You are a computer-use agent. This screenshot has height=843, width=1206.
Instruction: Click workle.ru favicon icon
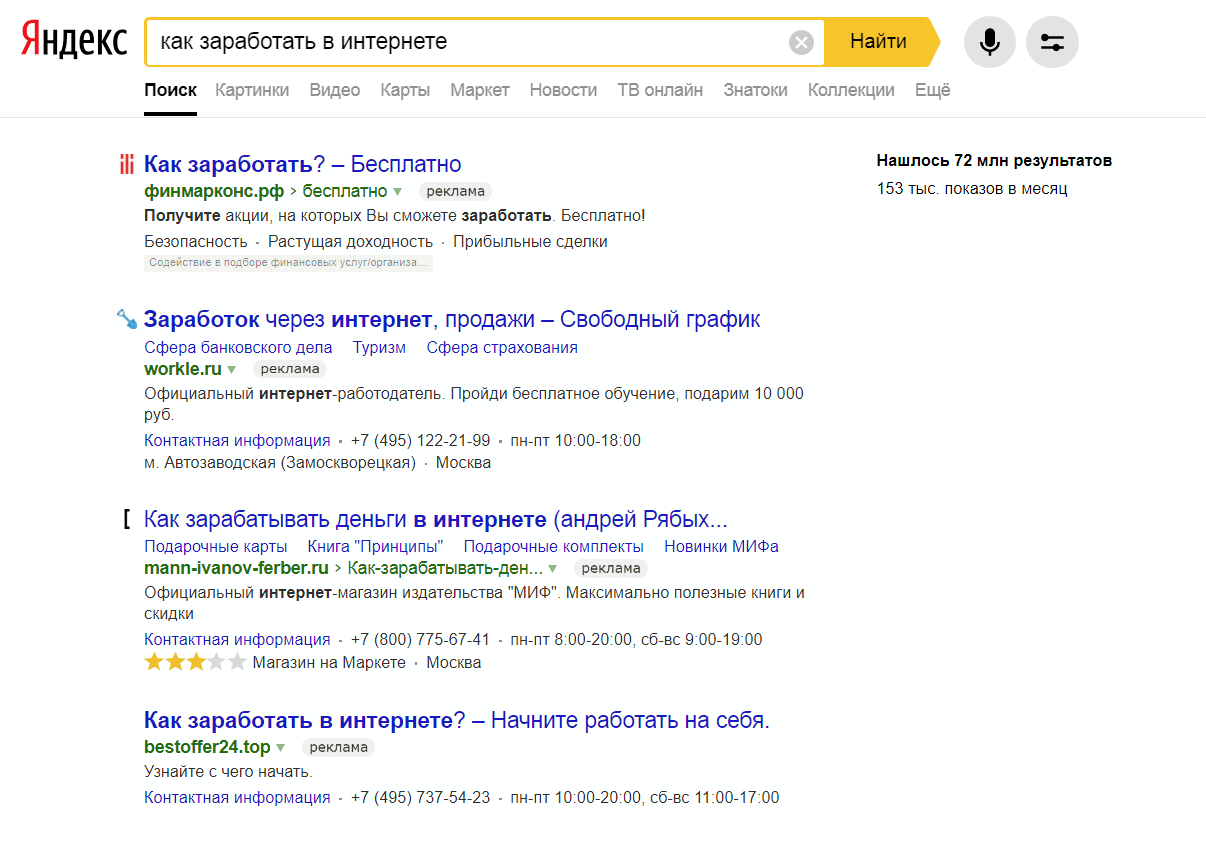tap(126, 319)
